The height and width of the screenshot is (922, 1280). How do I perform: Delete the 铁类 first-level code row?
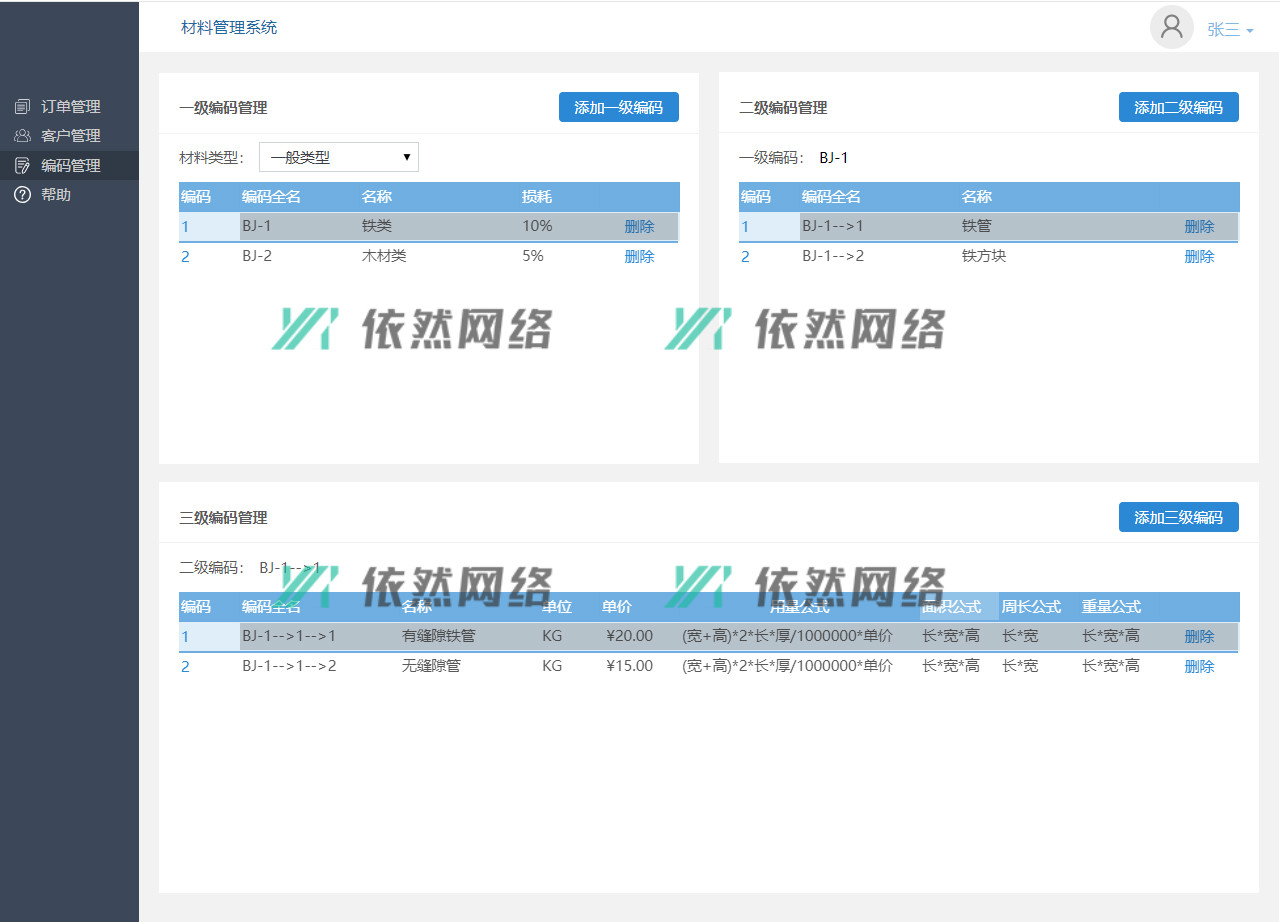(x=639, y=227)
